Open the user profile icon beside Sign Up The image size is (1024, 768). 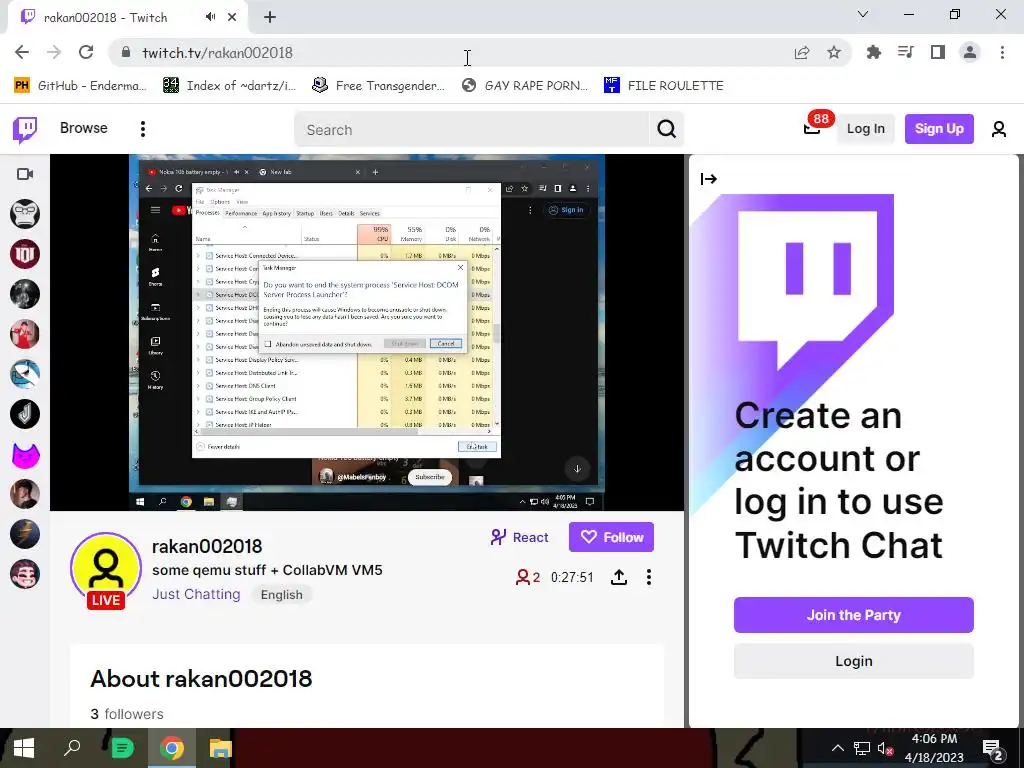998,129
